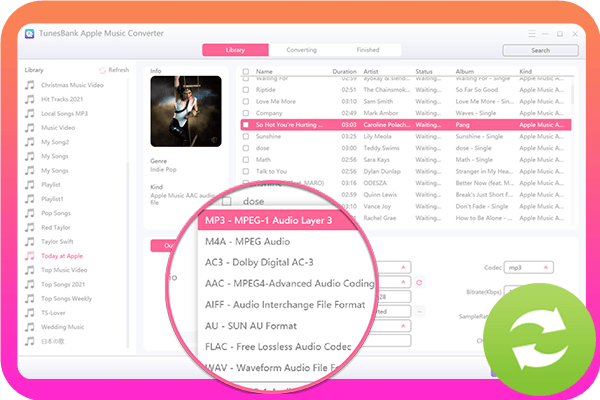This screenshot has height=400, width=600.
Task: Click the Stranger in My Hea... album cell
Action: 484,171
